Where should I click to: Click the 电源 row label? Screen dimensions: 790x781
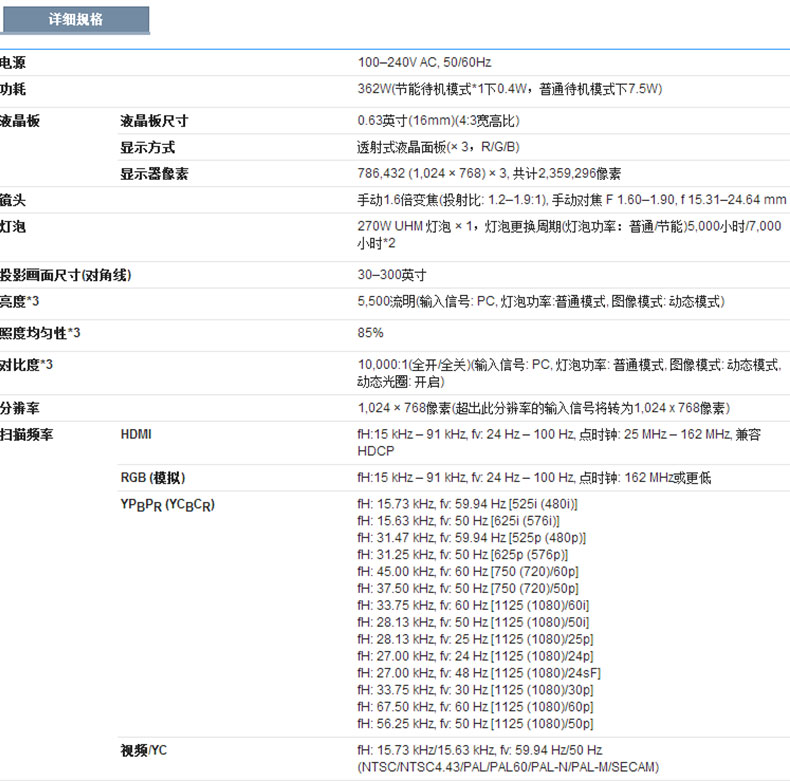(x=13, y=63)
